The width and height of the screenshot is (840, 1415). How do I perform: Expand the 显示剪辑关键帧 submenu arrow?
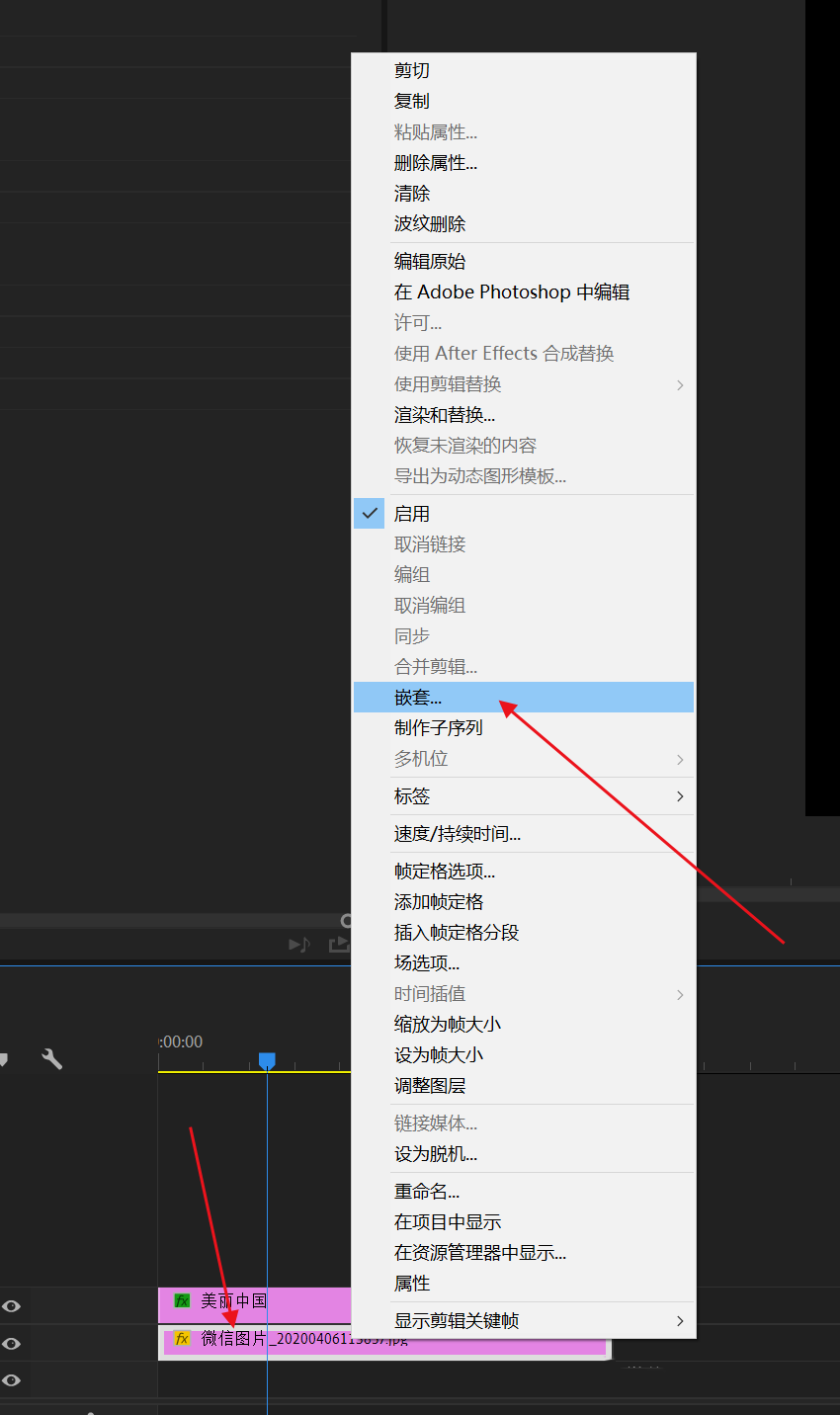680,1321
